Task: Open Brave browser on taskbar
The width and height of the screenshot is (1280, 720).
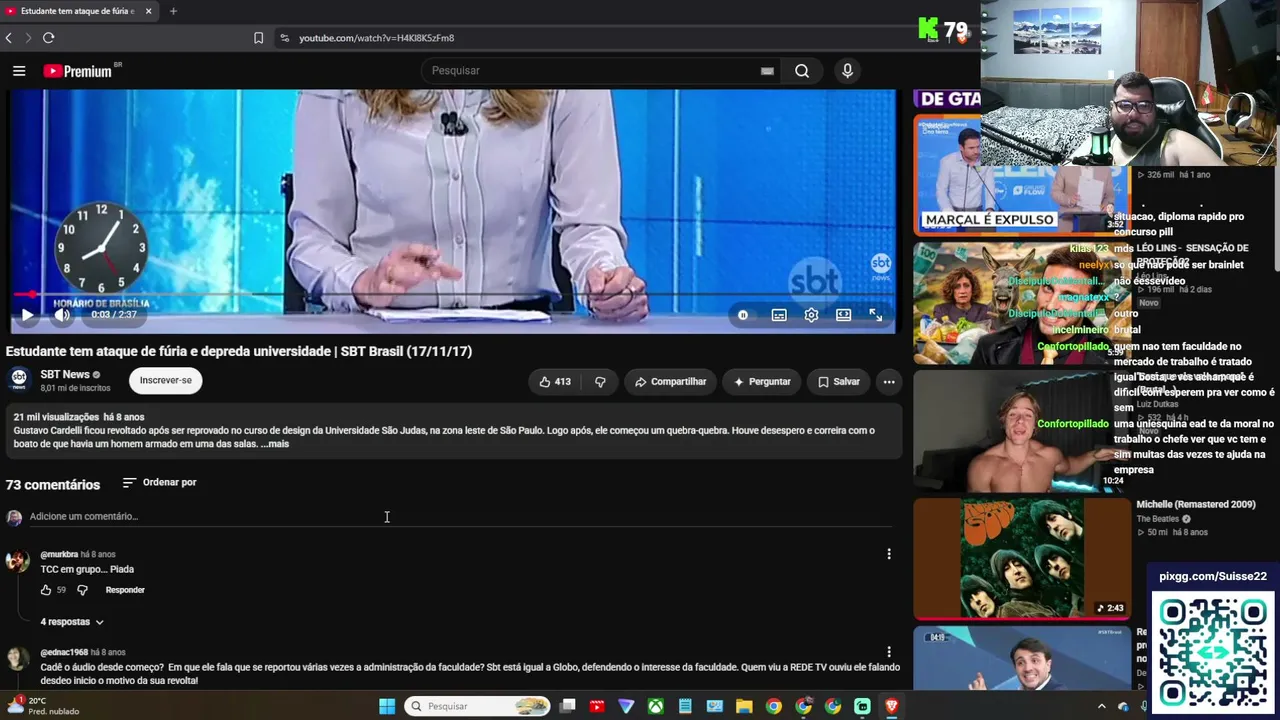Action: 892,707
